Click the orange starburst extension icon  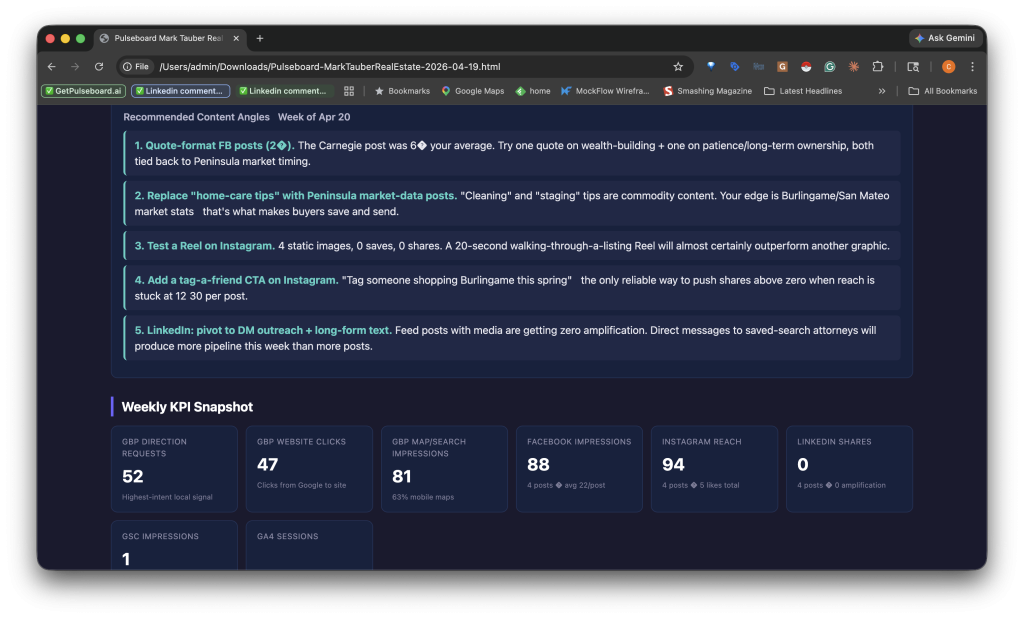(854, 67)
